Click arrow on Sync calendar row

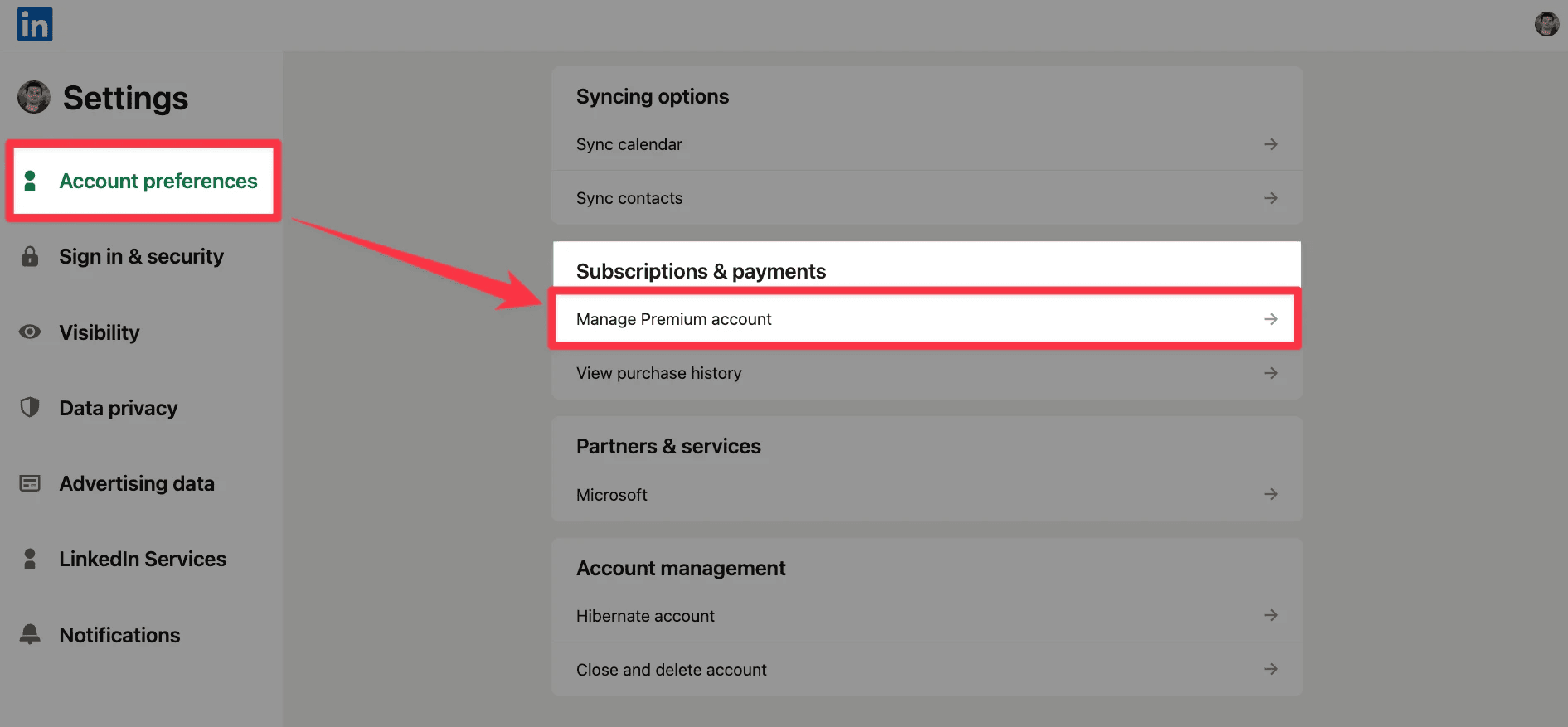1270,144
